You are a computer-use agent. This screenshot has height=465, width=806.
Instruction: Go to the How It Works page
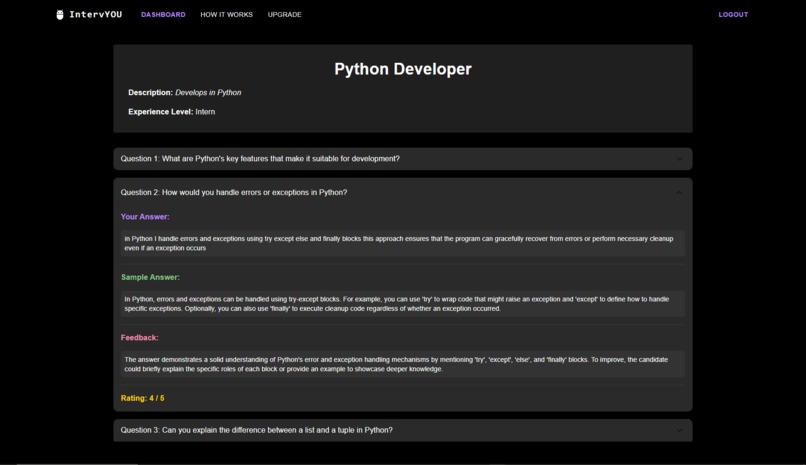click(x=226, y=14)
